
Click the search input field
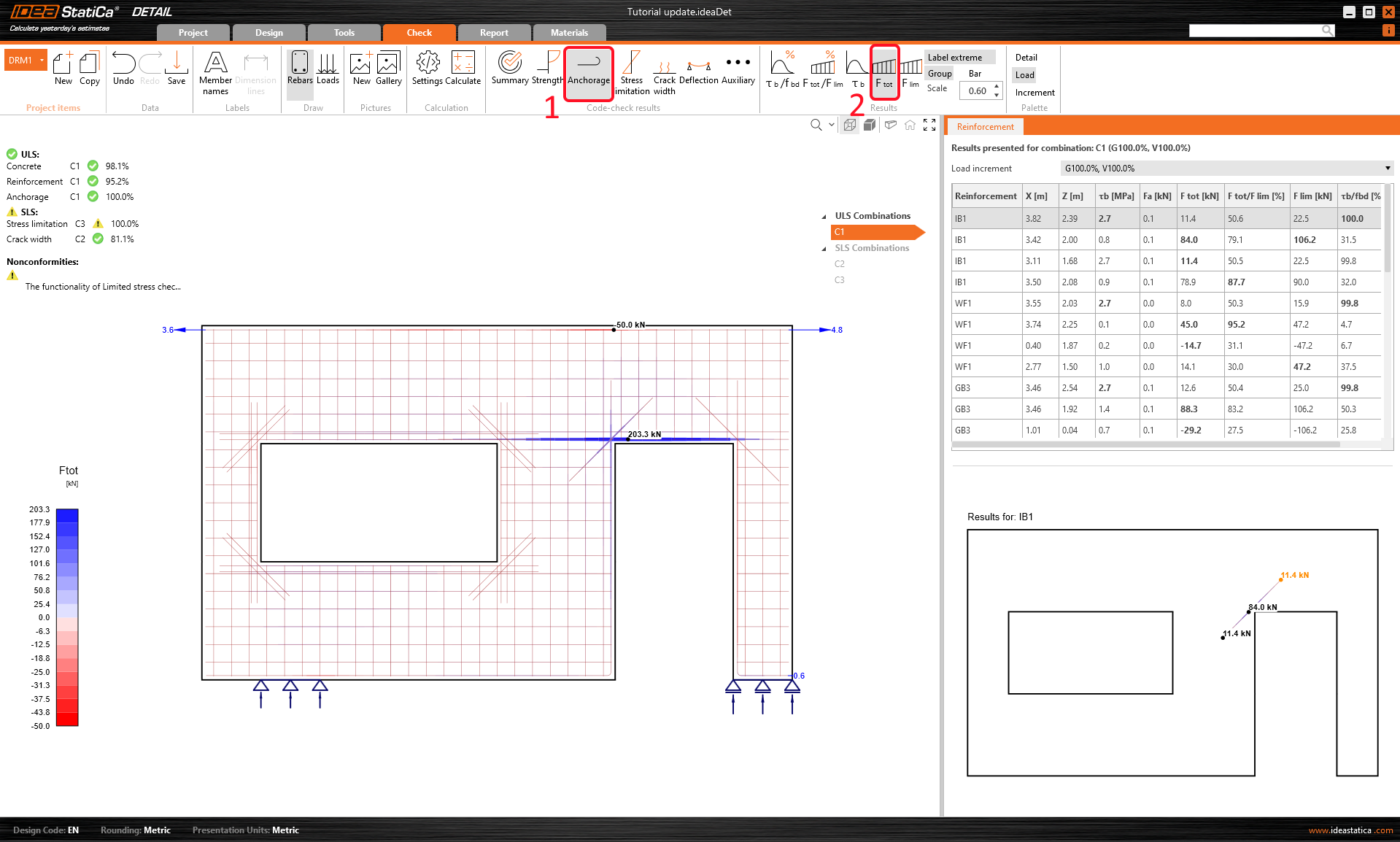1255,31
